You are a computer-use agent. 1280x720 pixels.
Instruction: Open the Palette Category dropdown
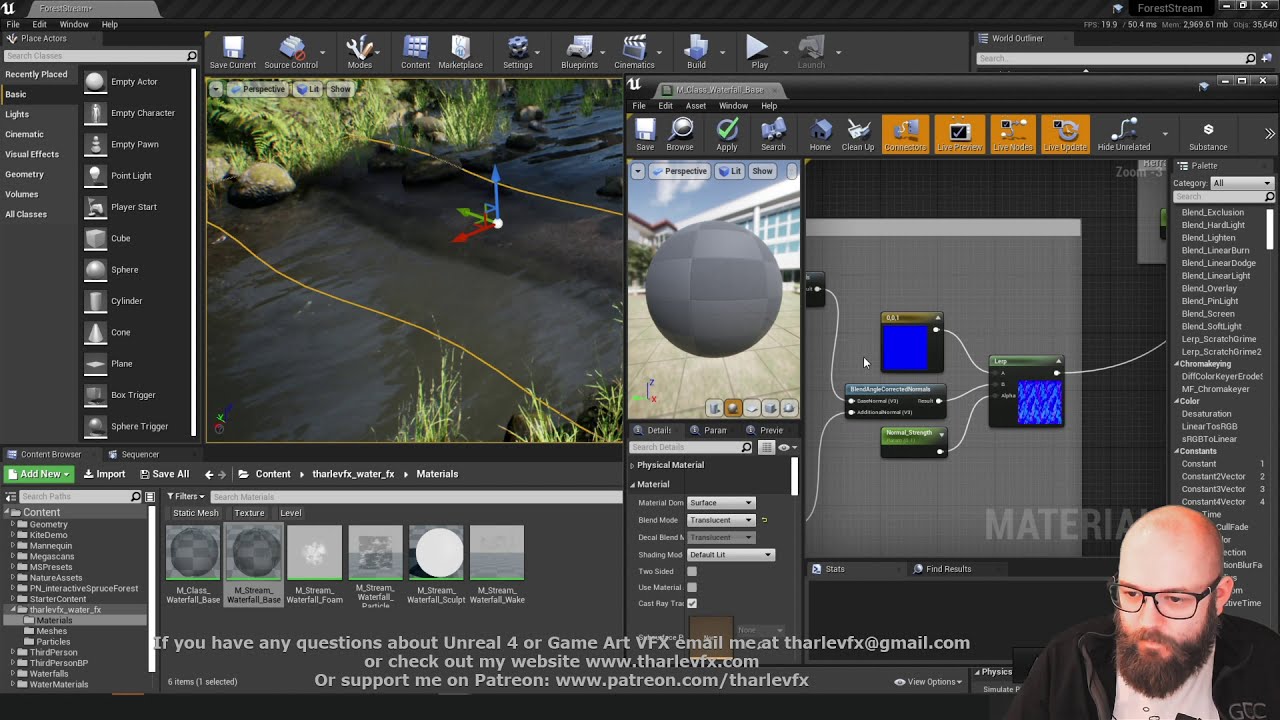coord(1242,183)
